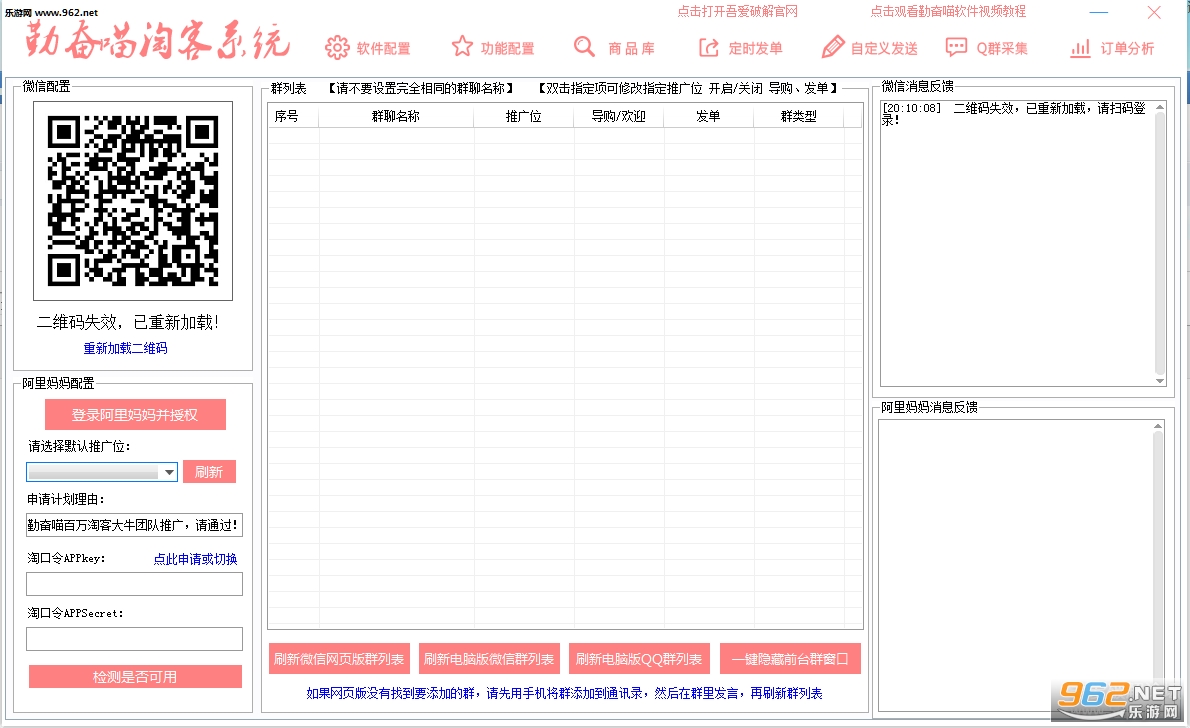Focus the 淘口令APPkey input field
Screen dimensions: 1190x728
point(134,584)
